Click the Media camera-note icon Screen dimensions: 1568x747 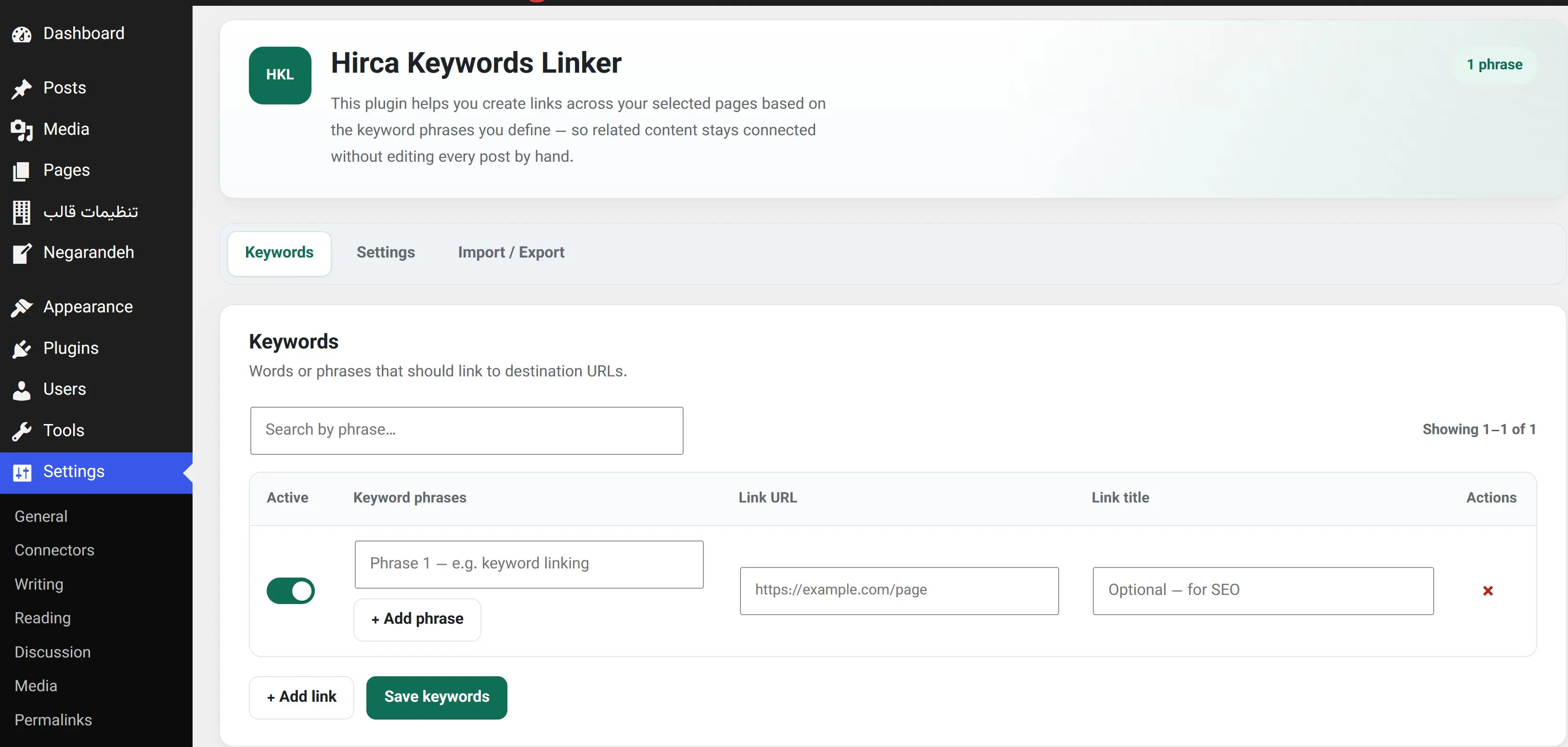click(x=21, y=129)
